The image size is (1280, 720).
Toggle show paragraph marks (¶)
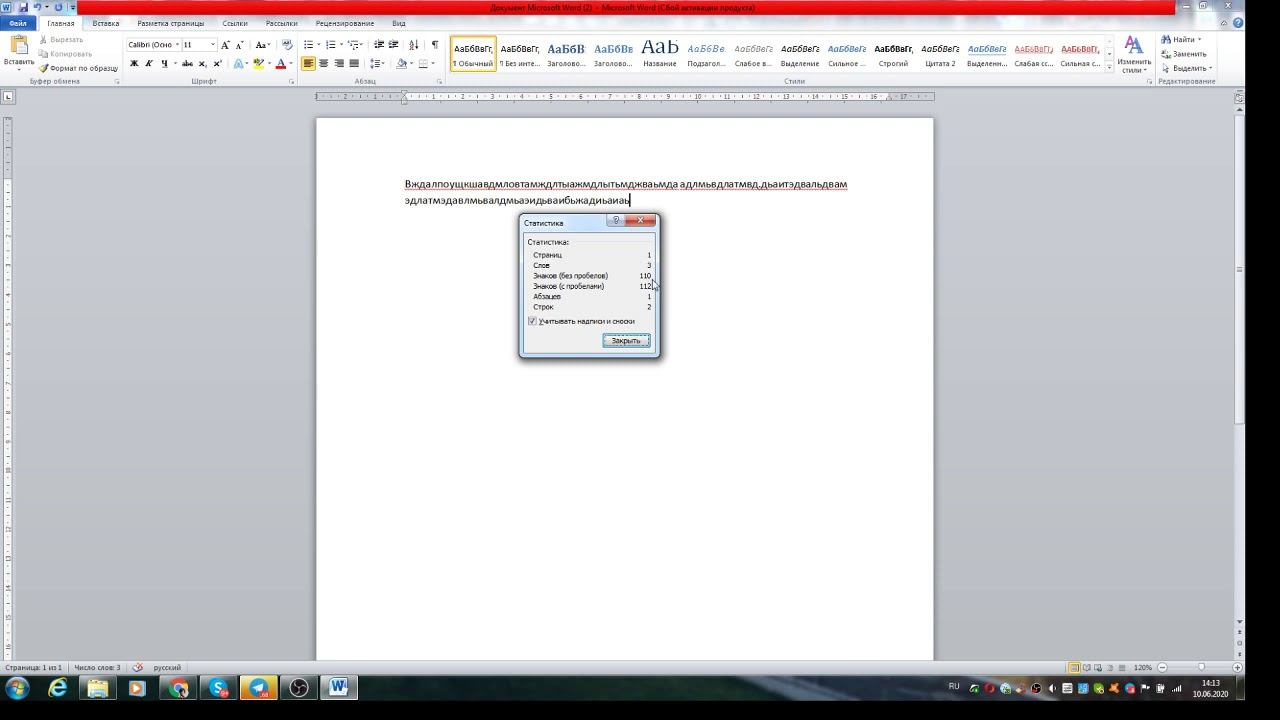pos(434,45)
